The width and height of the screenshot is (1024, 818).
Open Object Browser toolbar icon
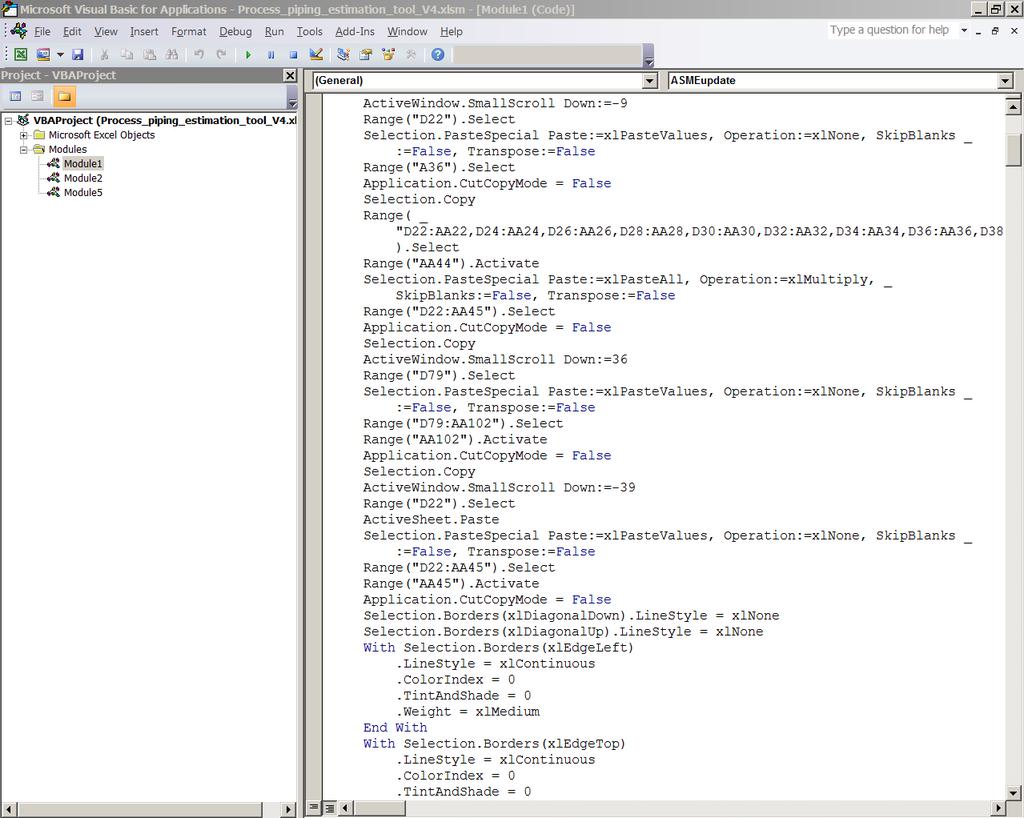coord(389,55)
